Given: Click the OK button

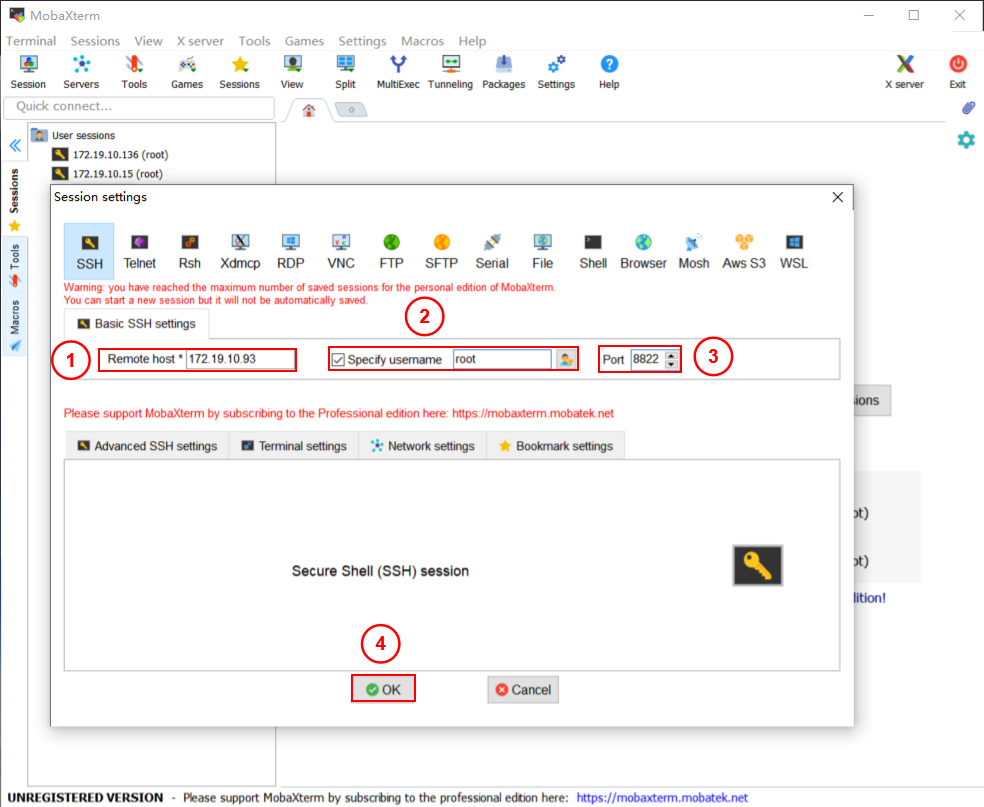Looking at the screenshot, I should click(x=383, y=689).
